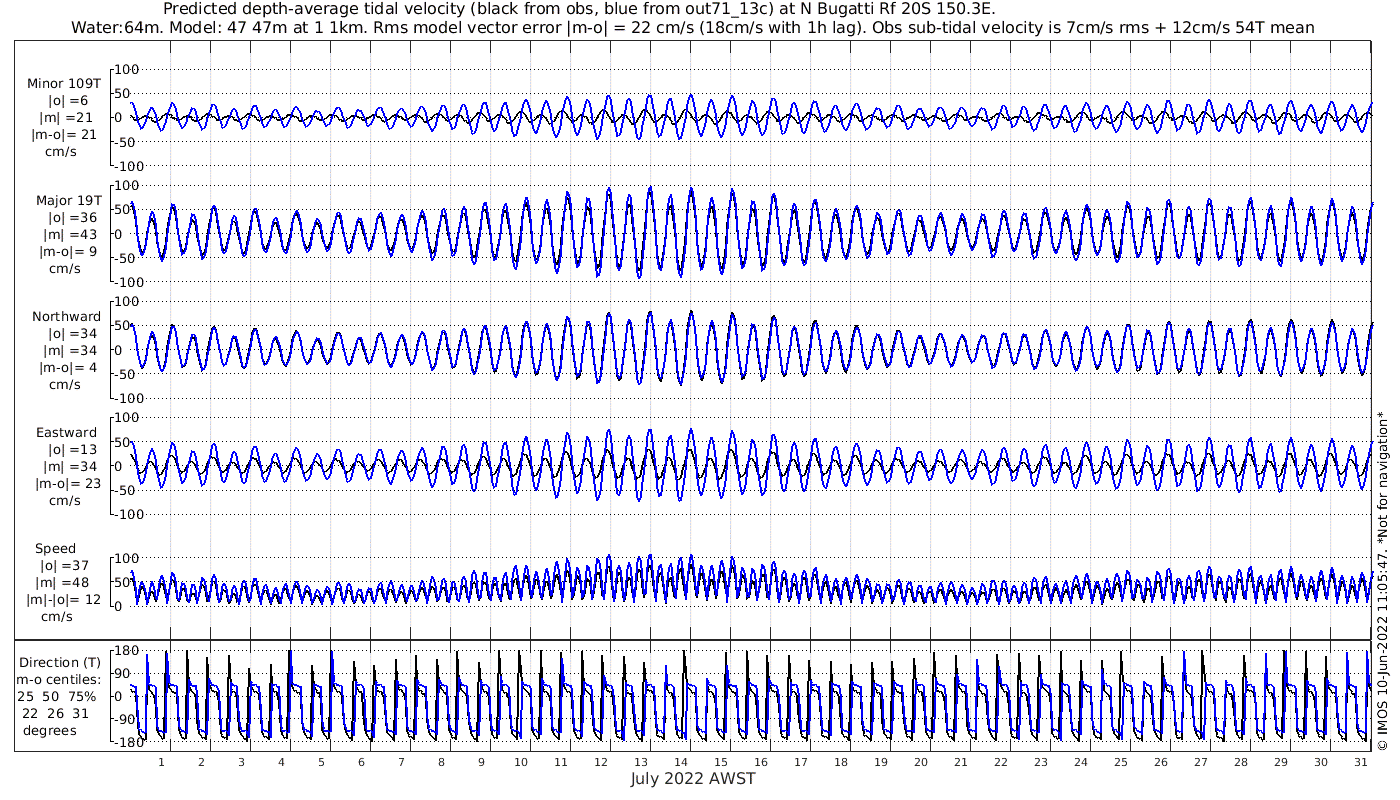The height and width of the screenshot is (800, 1400).
Task: Click the '|m-o|= 21' value under Minor
Action: point(64,135)
